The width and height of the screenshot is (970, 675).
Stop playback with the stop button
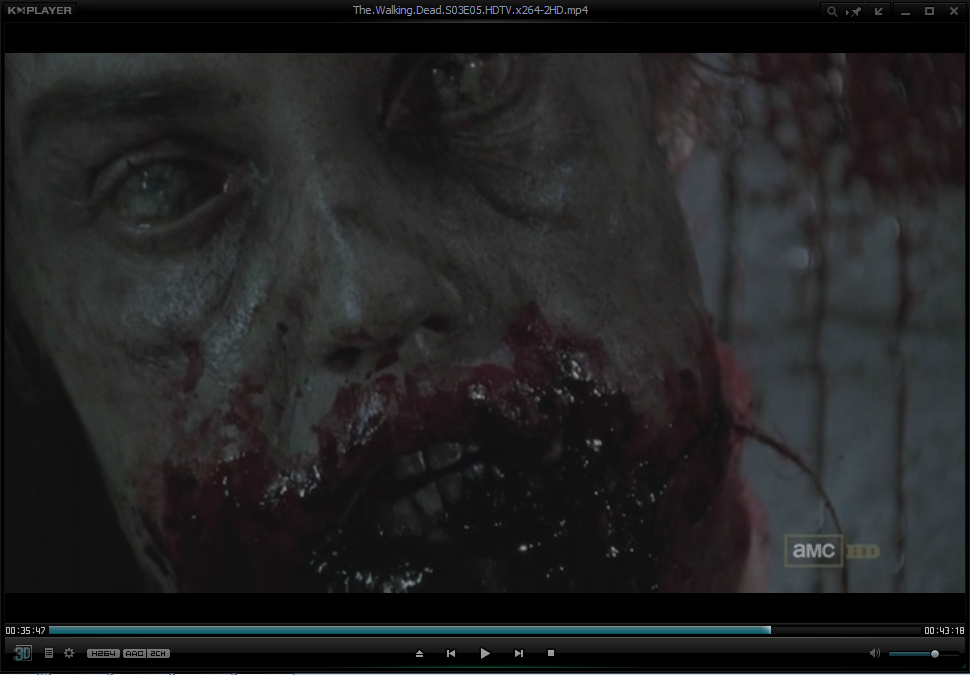(x=551, y=653)
